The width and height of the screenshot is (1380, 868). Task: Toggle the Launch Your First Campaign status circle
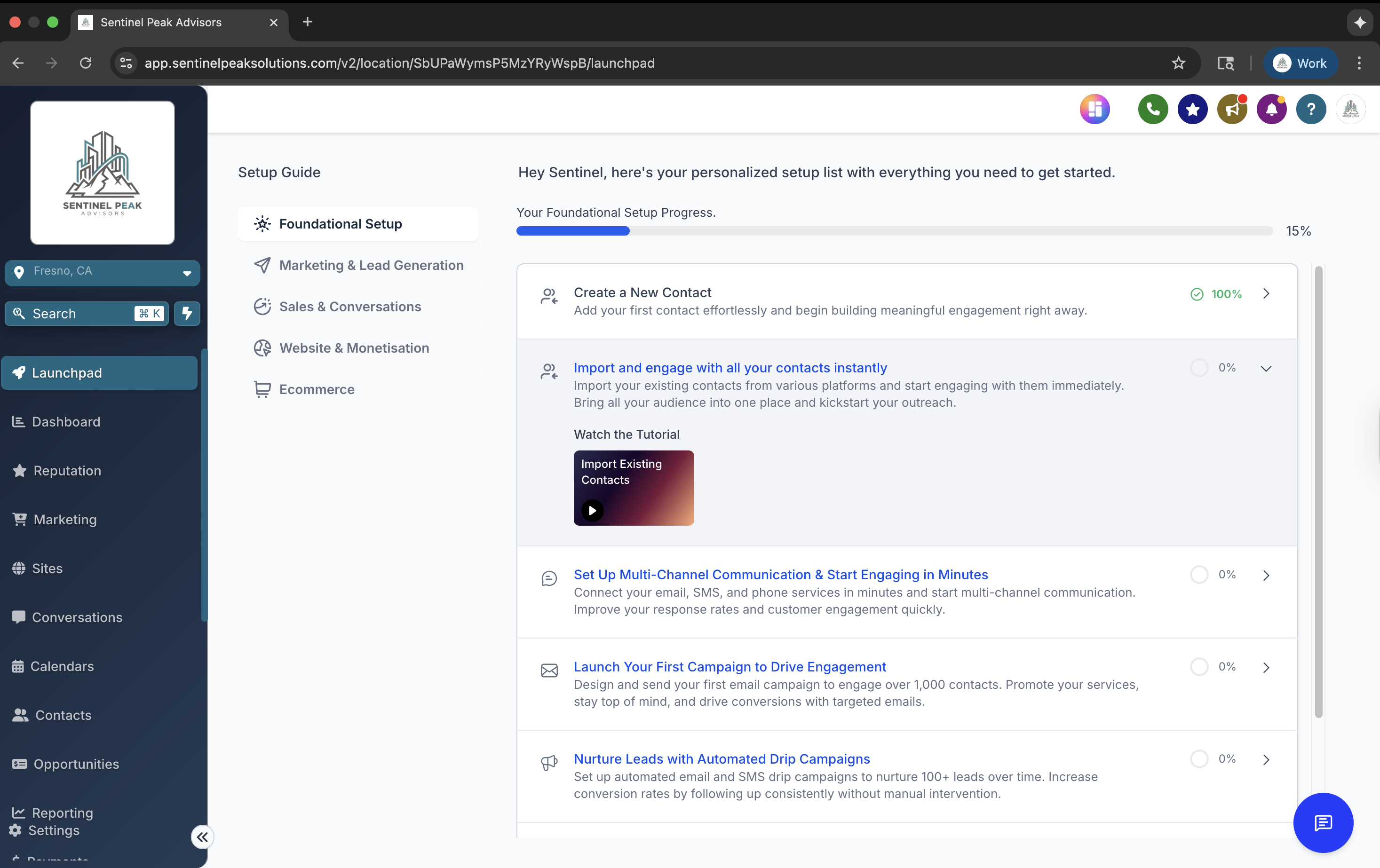[1199, 666]
